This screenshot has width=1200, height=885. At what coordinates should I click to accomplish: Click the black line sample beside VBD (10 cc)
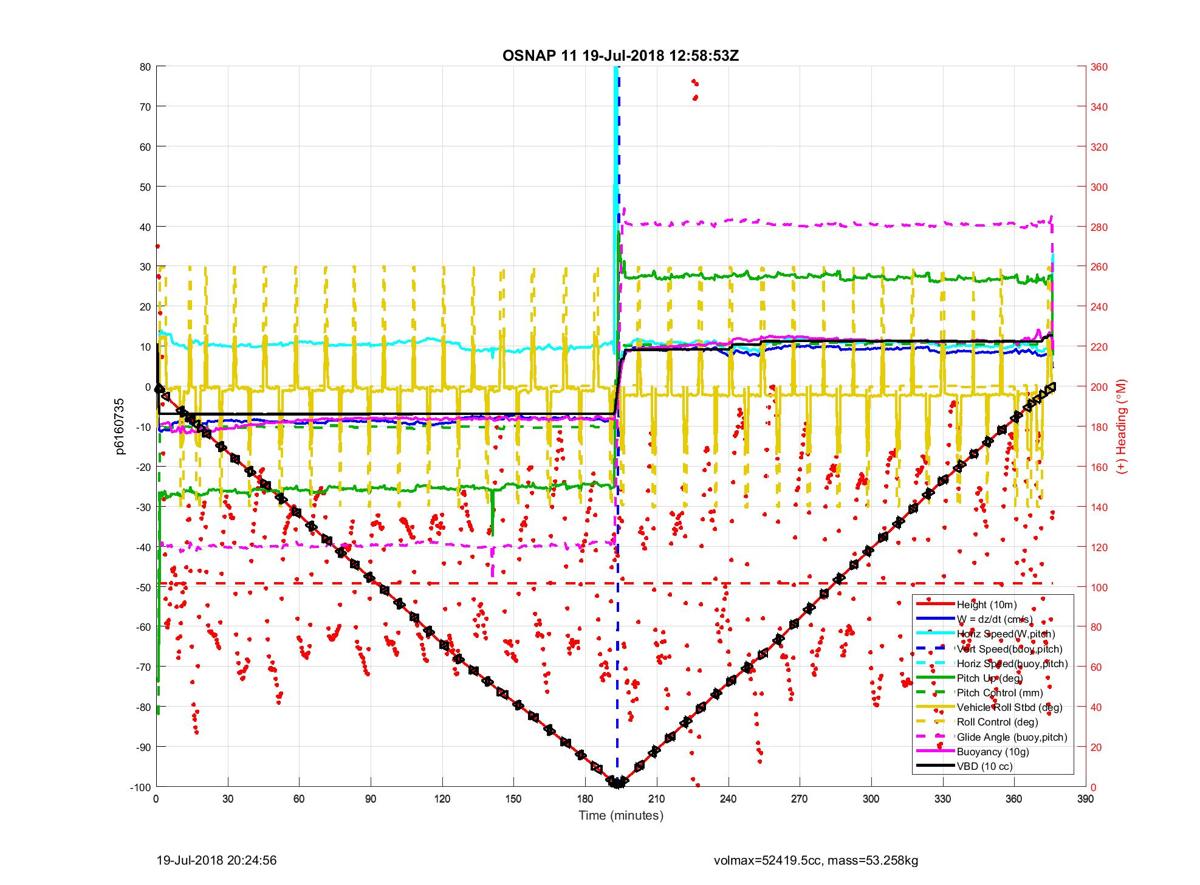[935, 766]
